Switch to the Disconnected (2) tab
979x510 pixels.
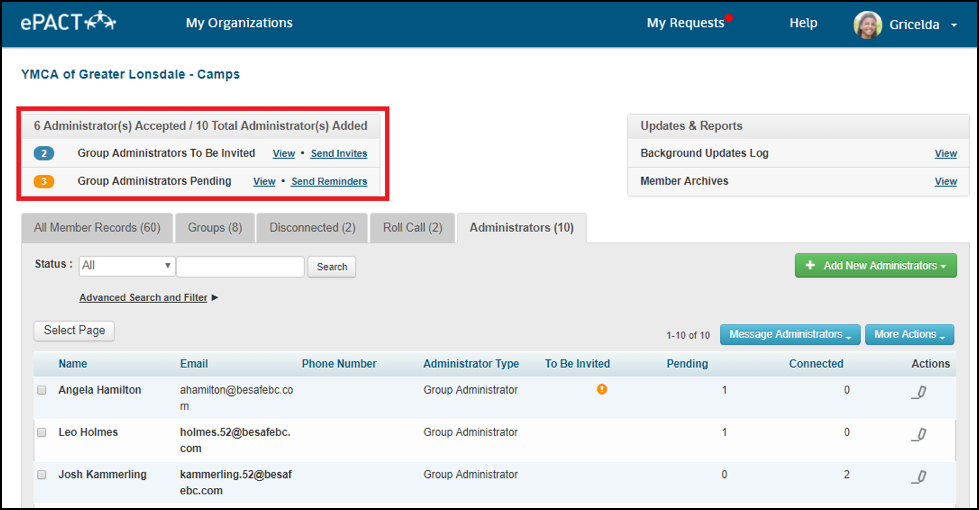[x=312, y=228]
